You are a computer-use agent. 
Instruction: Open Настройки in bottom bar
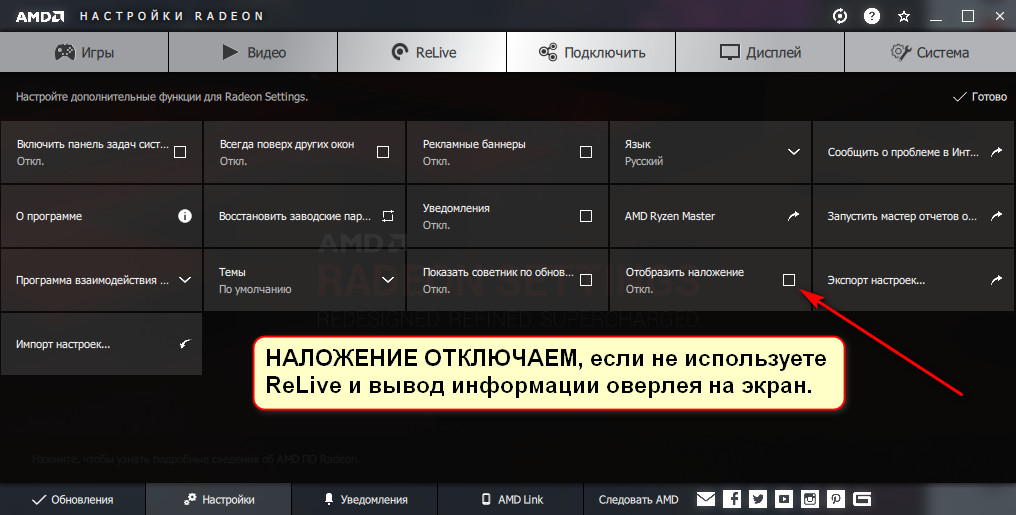218,499
